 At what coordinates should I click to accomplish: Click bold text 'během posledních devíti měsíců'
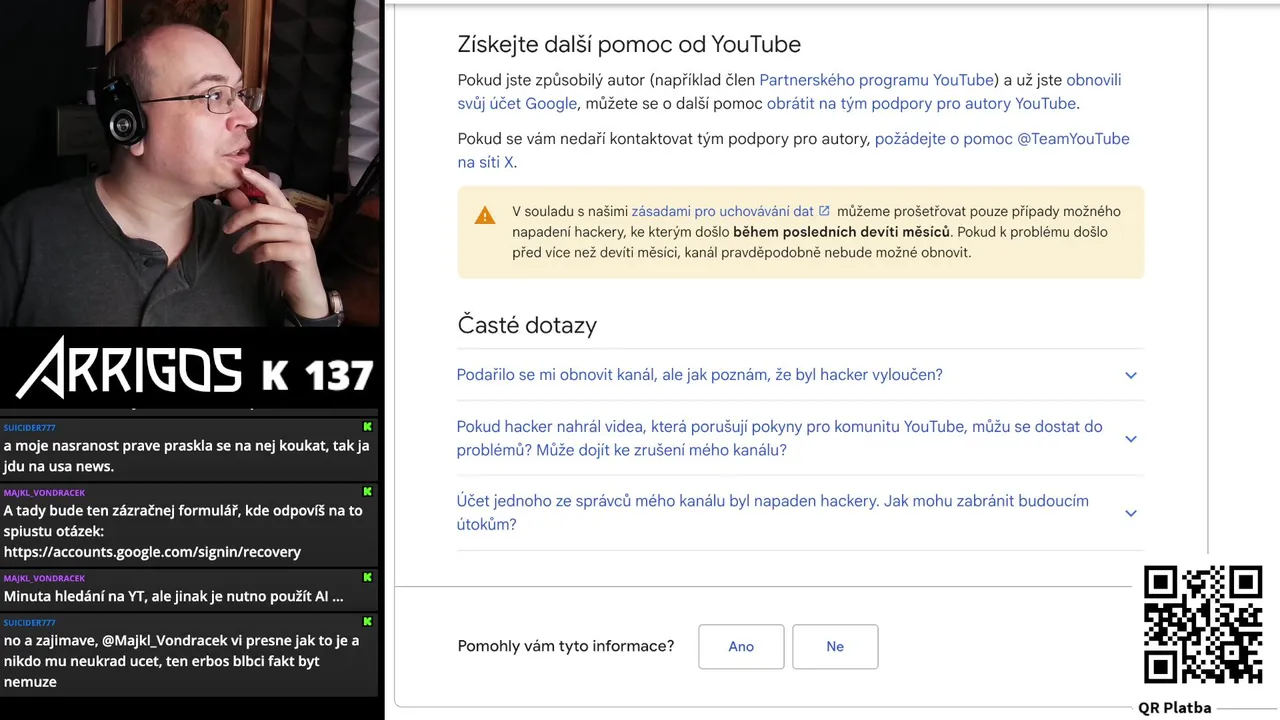841,232
